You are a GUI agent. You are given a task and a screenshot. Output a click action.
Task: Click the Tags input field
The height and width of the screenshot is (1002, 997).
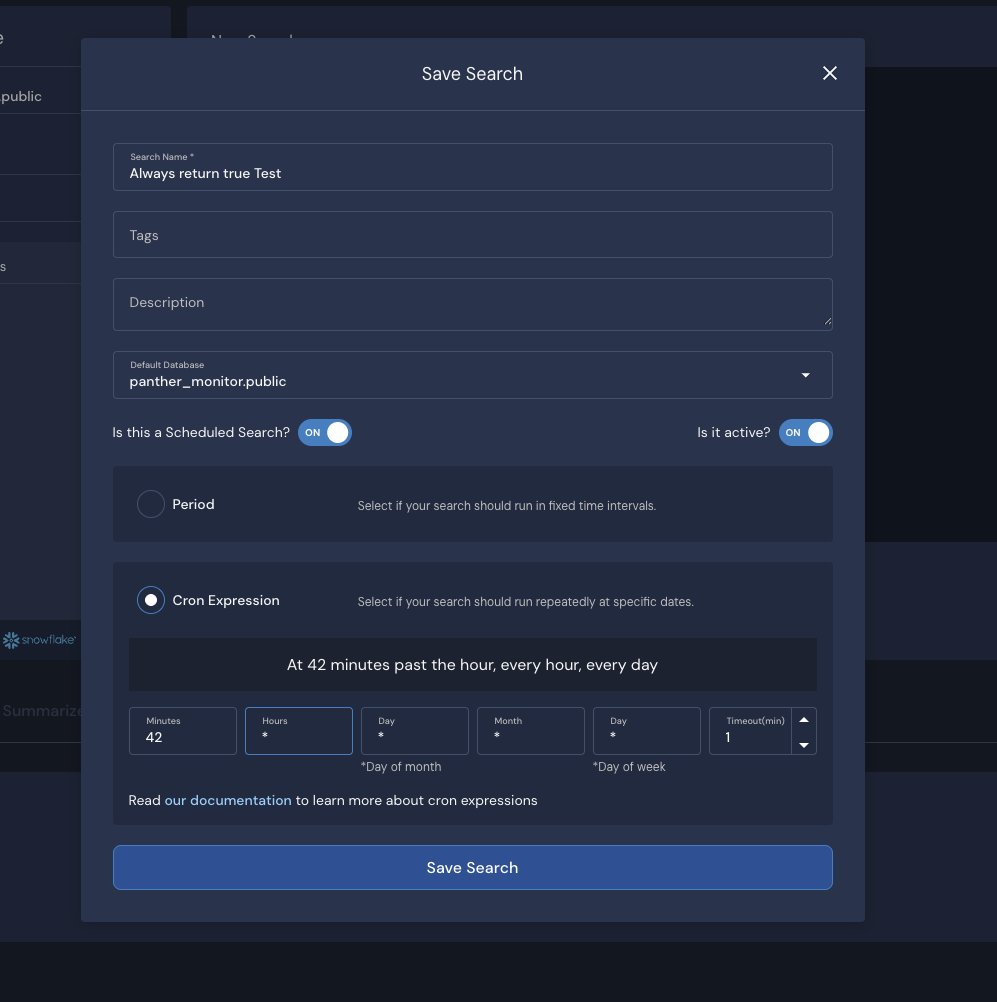coord(472,234)
